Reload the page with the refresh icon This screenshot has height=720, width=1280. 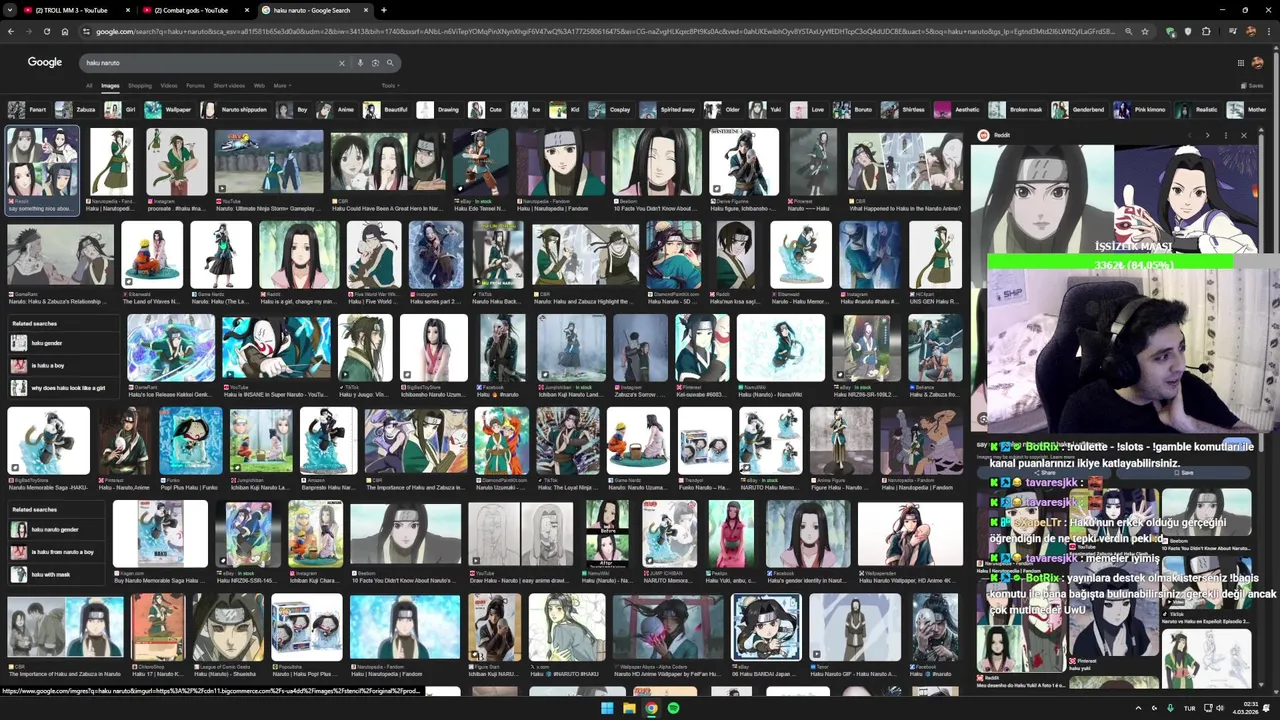[47, 31]
